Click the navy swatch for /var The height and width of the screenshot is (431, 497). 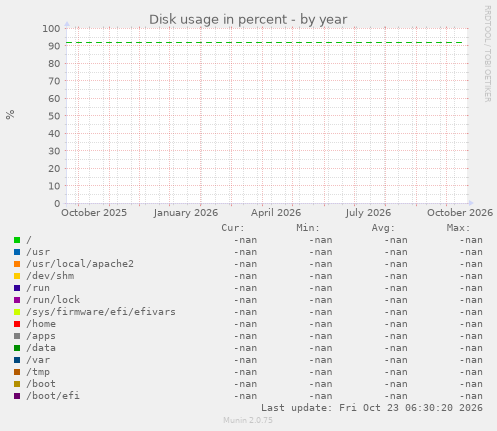pyautogui.click(x=17, y=360)
